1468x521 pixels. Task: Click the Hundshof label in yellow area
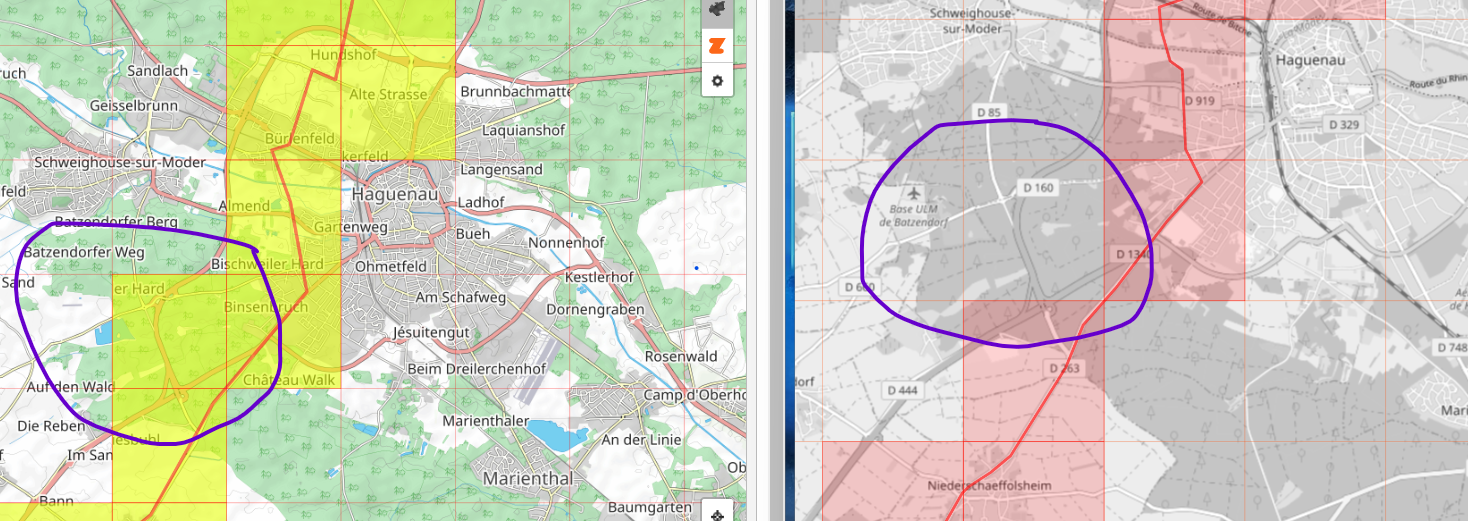pyautogui.click(x=343, y=54)
